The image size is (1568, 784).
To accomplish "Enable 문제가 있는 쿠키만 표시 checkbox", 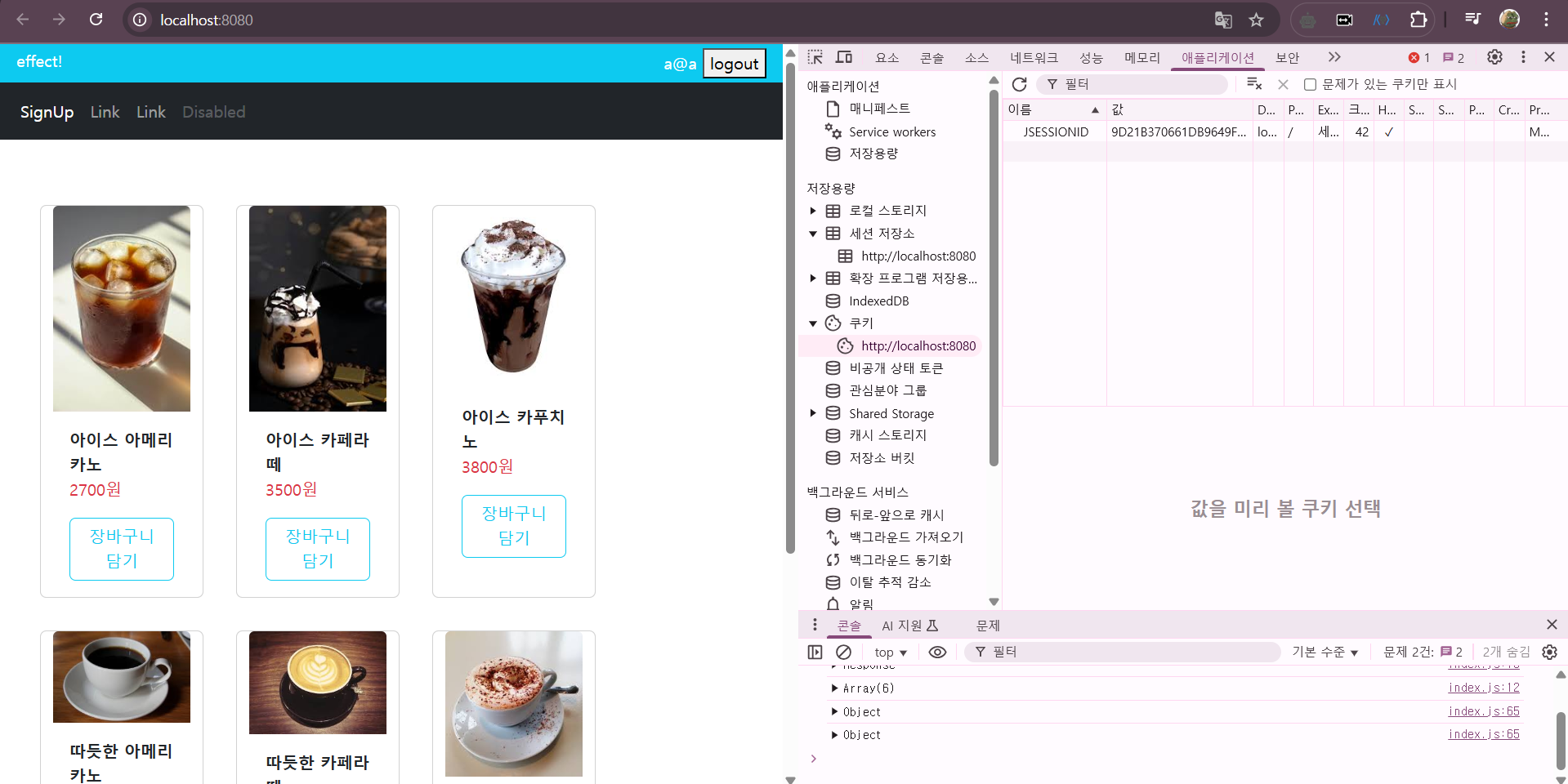I will pyautogui.click(x=1310, y=84).
